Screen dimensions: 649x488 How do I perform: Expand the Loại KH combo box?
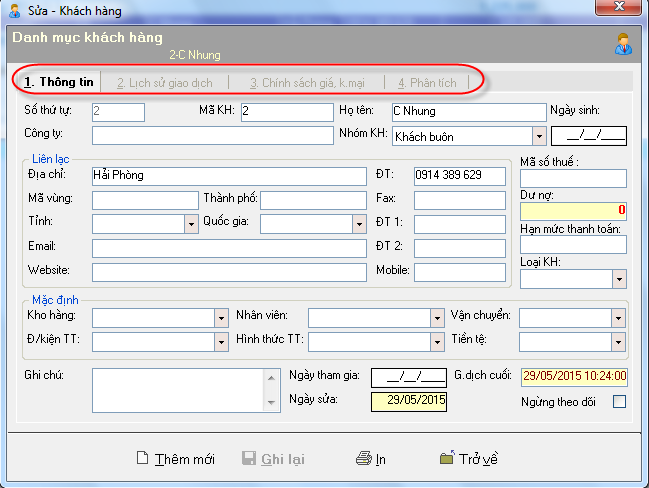pos(619,279)
